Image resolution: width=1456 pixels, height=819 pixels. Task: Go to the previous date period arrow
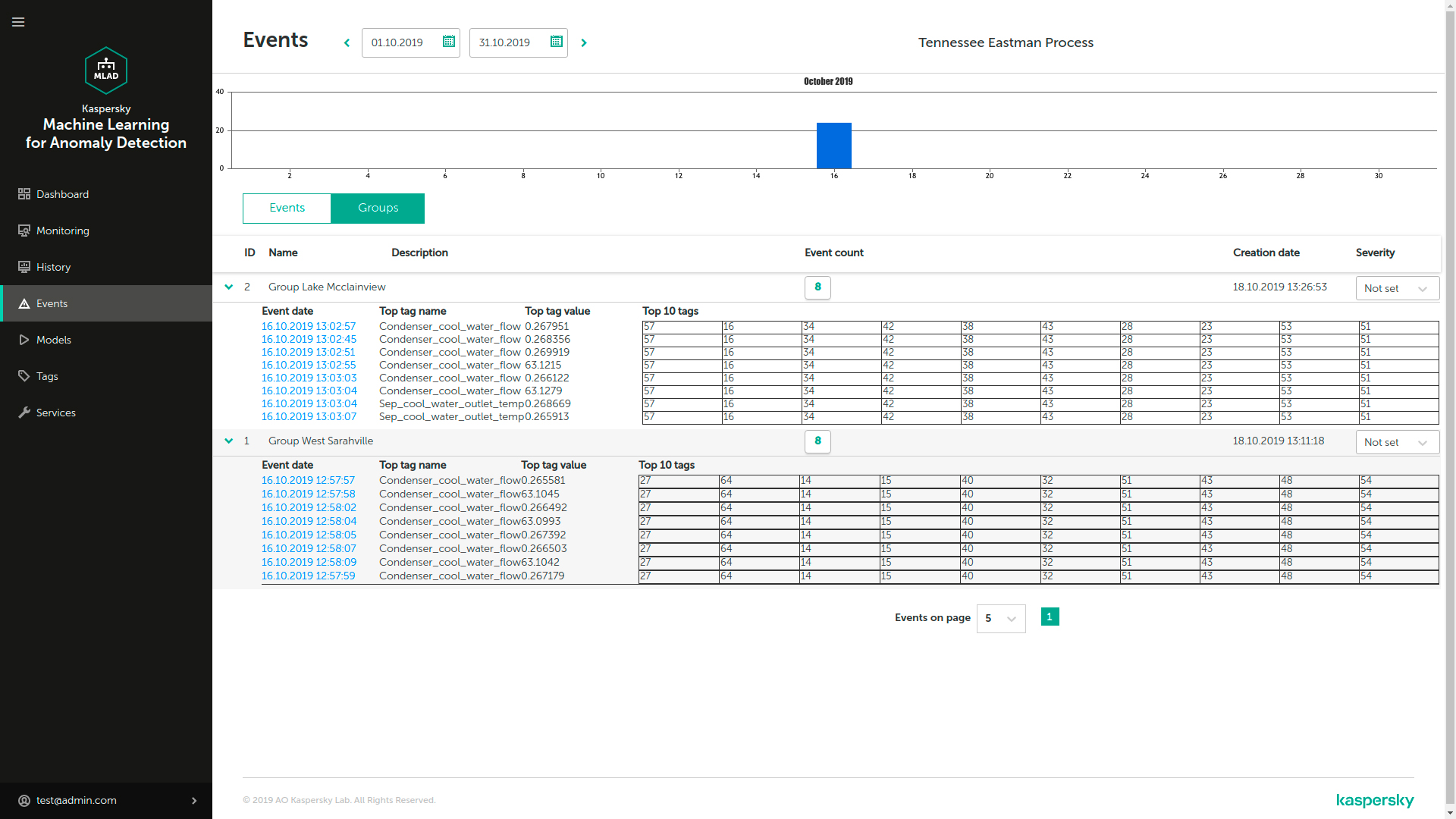click(x=347, y=43)
